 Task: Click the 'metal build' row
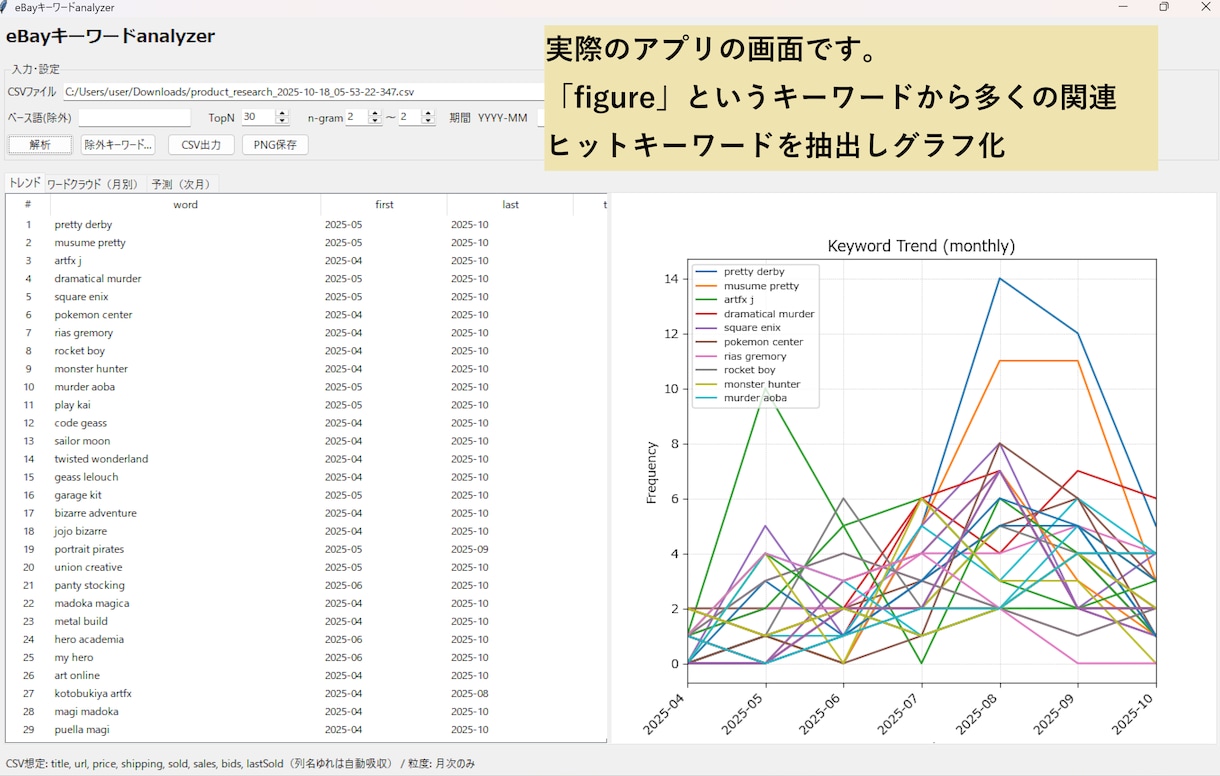click(306, 621)
